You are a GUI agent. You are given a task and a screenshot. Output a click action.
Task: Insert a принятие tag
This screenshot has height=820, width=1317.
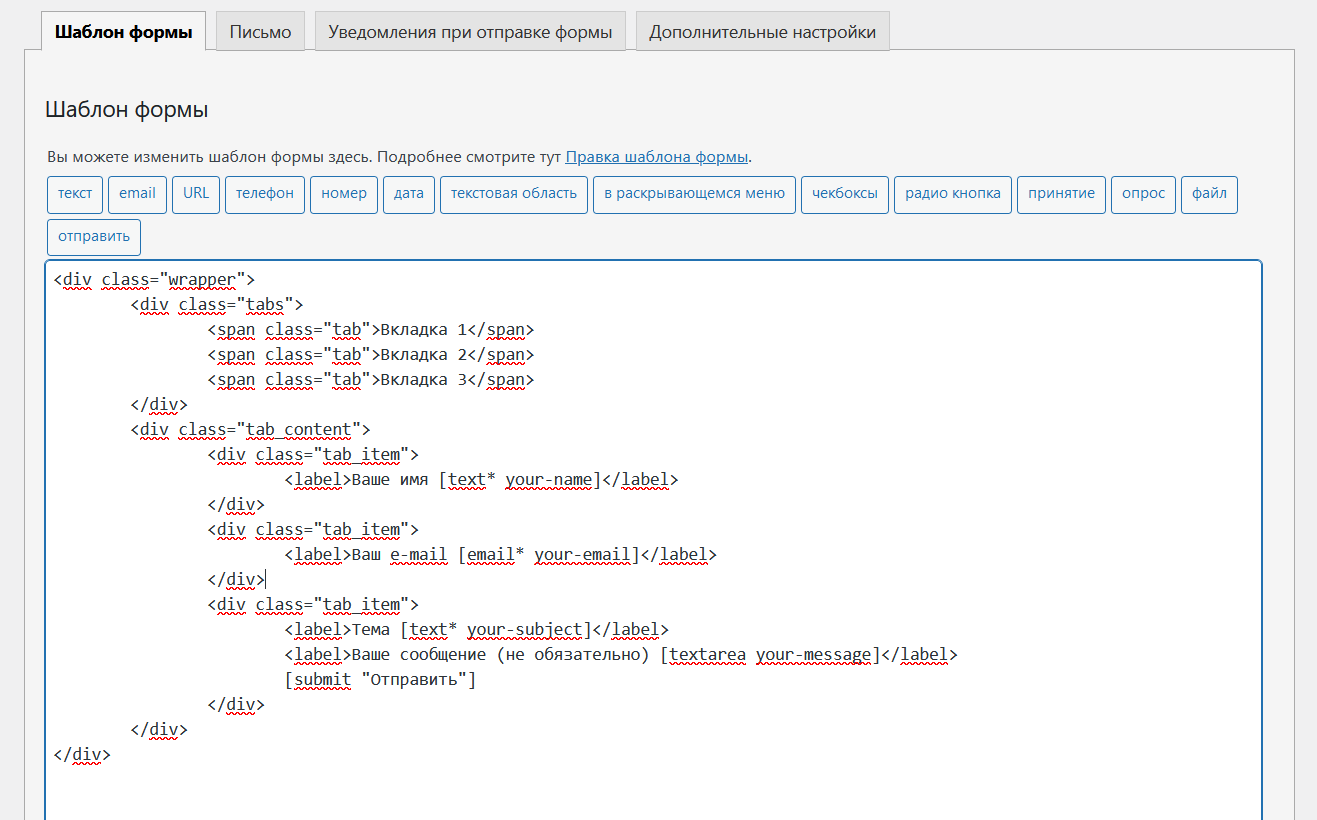(1062, 194)
